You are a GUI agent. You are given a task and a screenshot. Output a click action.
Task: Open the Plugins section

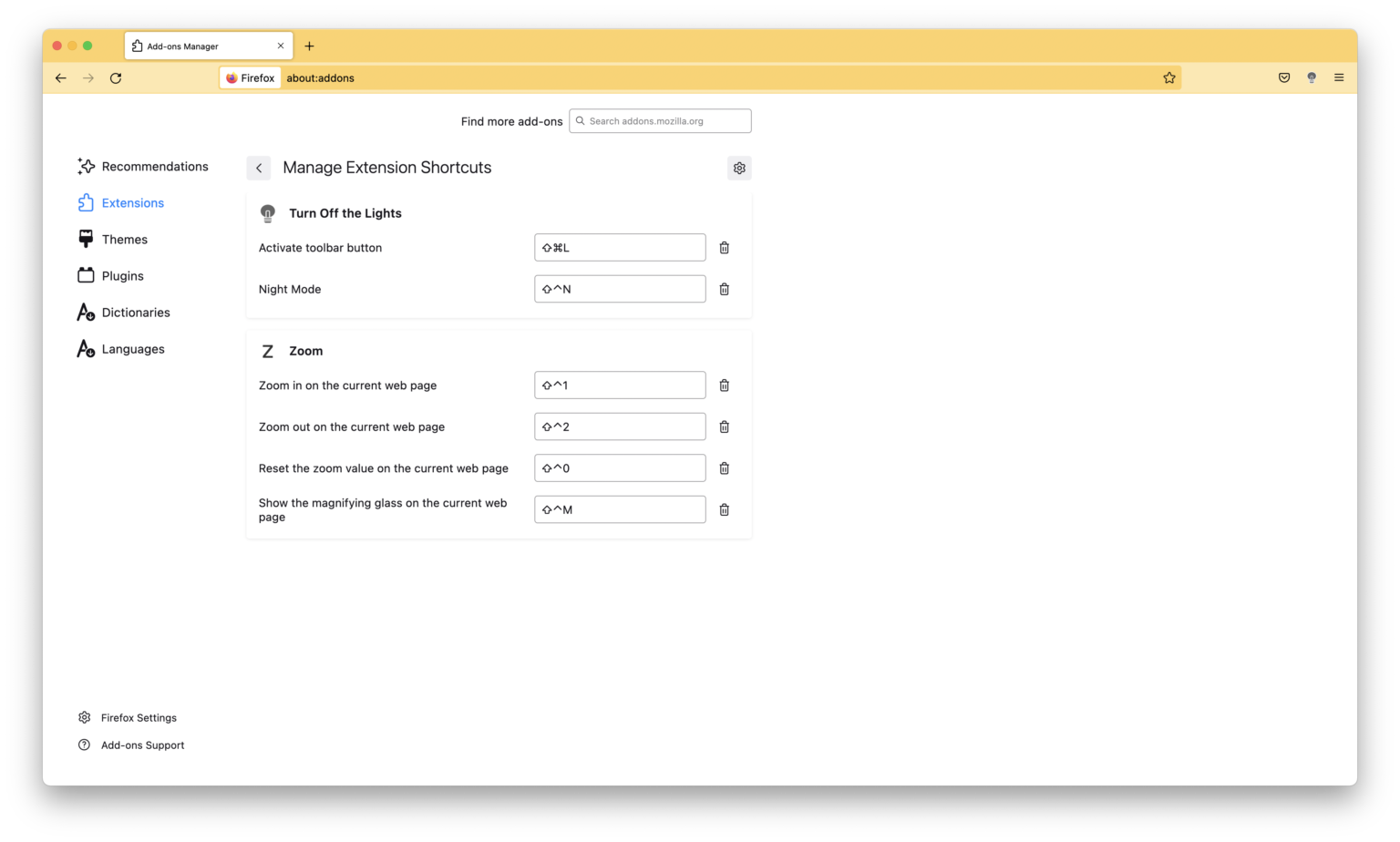[123, 275]
